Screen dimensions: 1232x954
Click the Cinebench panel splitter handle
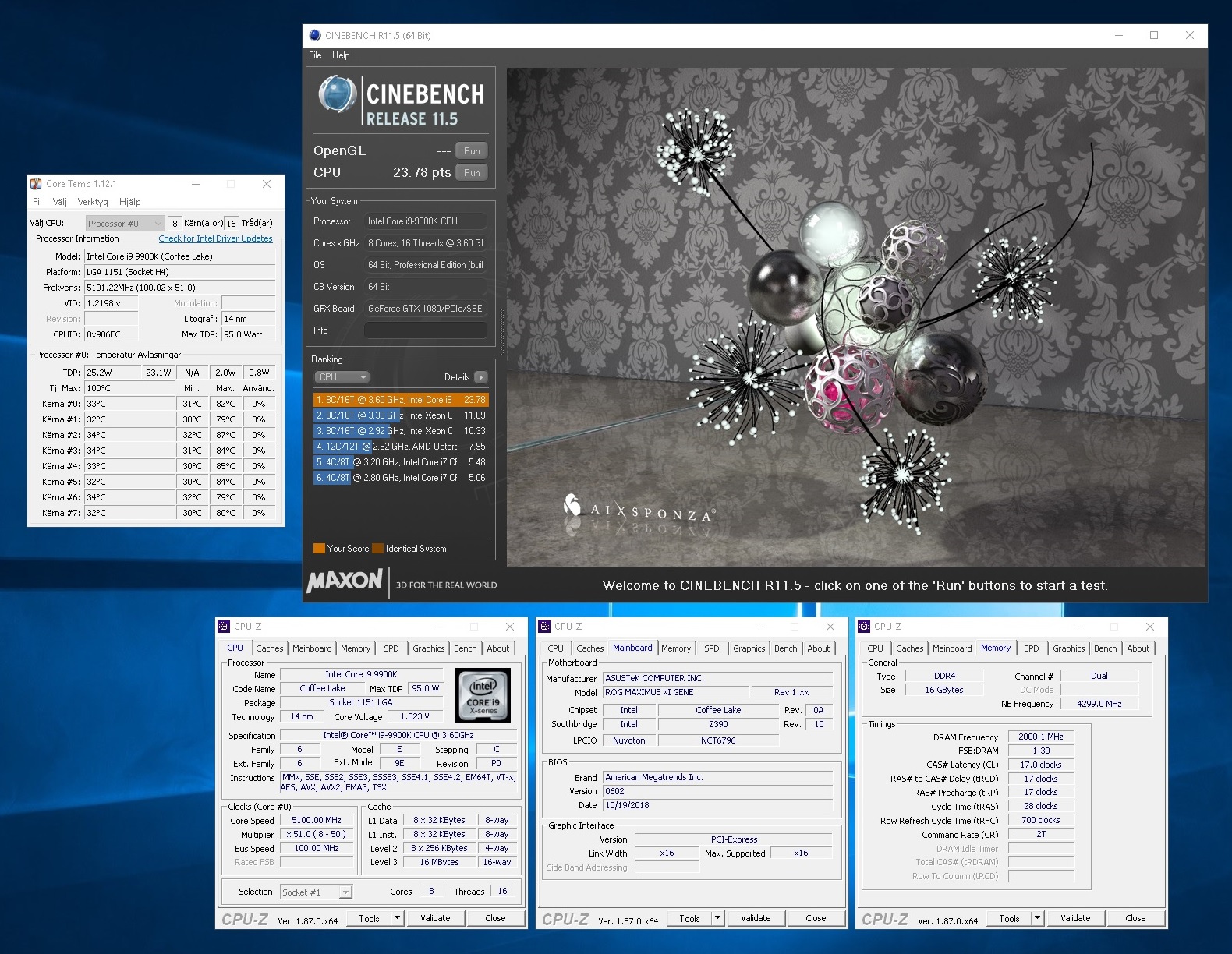point(502,334)
